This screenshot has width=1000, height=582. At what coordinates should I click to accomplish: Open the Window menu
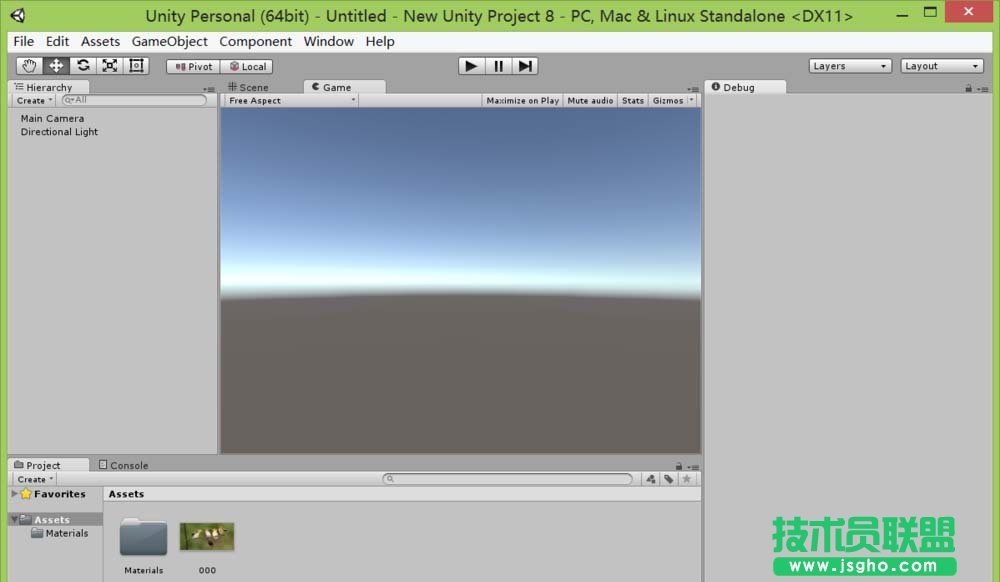pyautogui.click(x=328, y=41)
